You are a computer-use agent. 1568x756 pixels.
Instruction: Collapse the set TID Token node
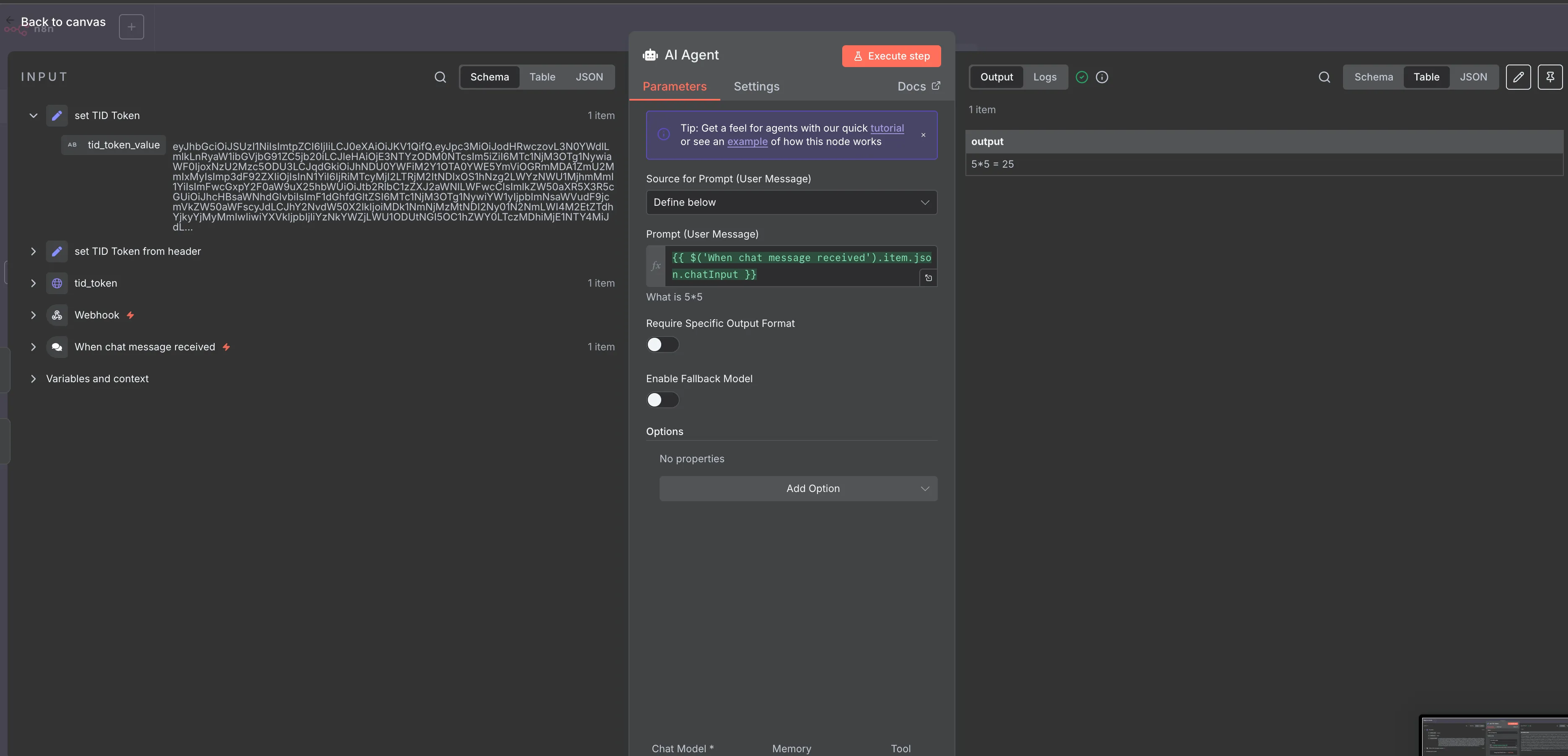(x=34, y=116)
